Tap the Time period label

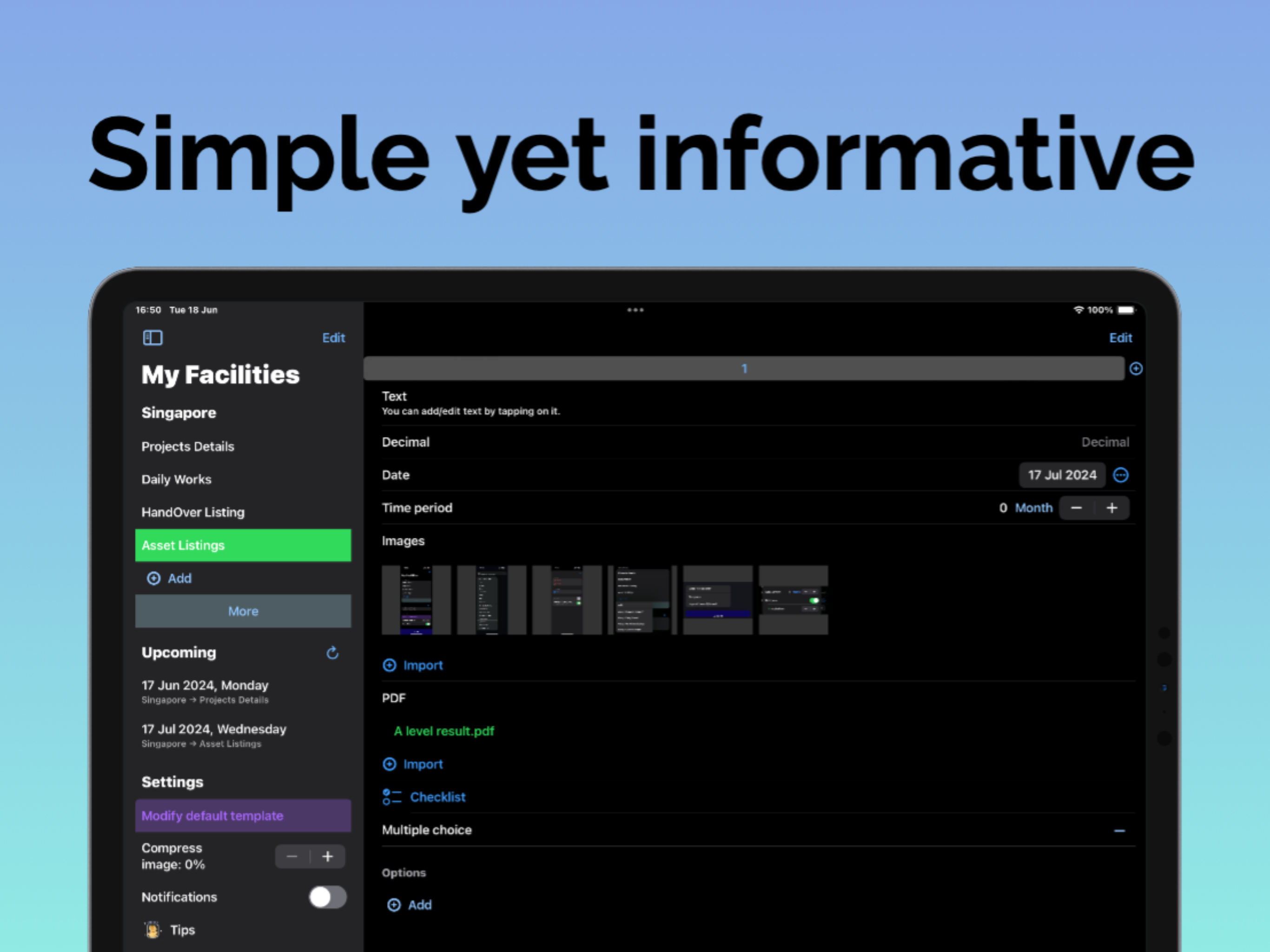pyautogui.click(x=417, y=508)
